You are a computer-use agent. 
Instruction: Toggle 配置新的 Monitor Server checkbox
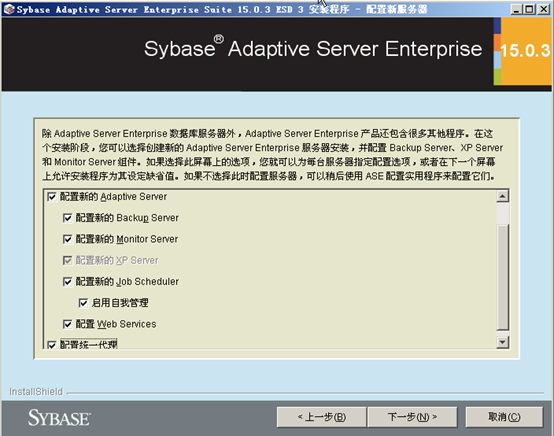tap(67, 239)
